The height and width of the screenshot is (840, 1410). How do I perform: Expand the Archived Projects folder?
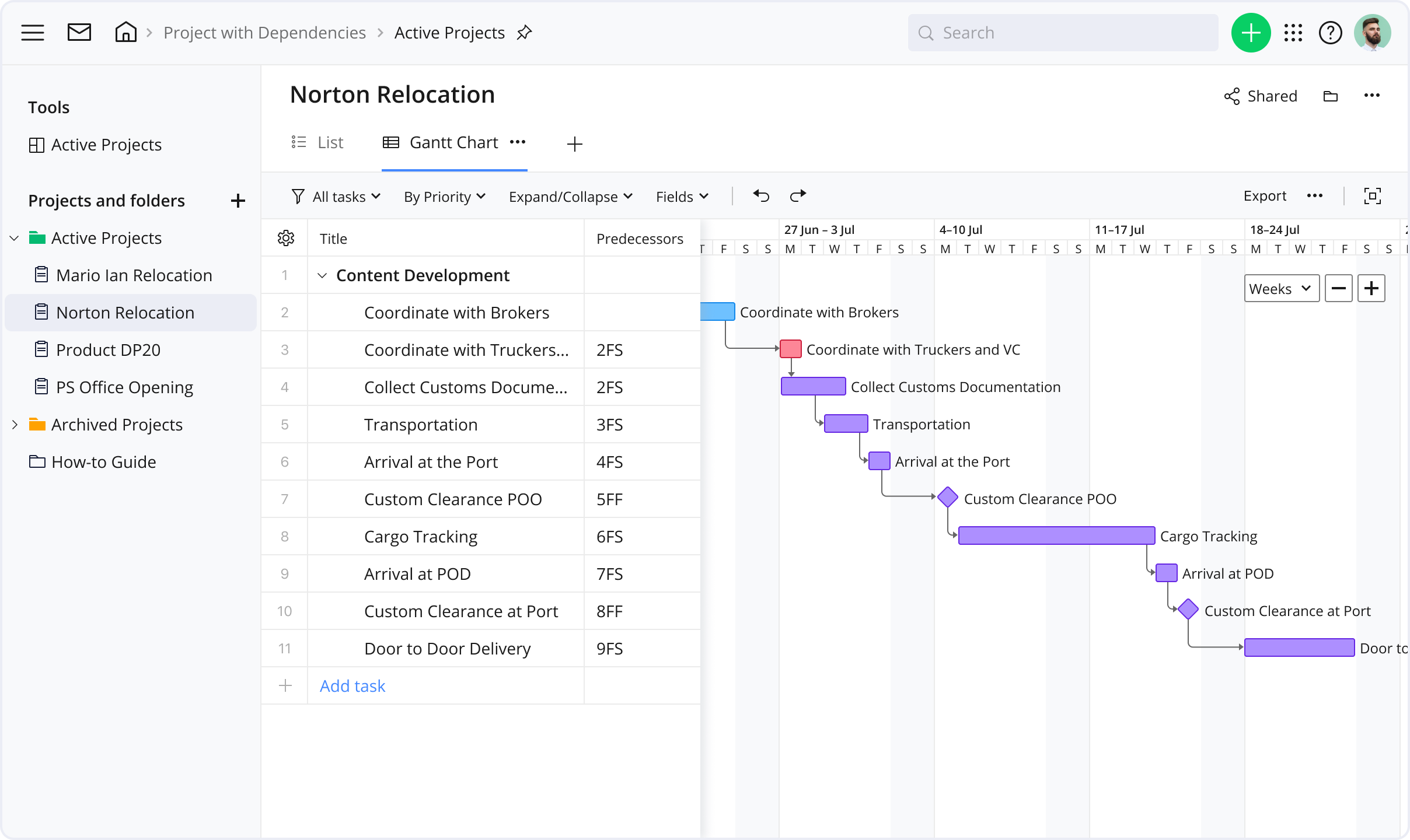click(14, 424)
